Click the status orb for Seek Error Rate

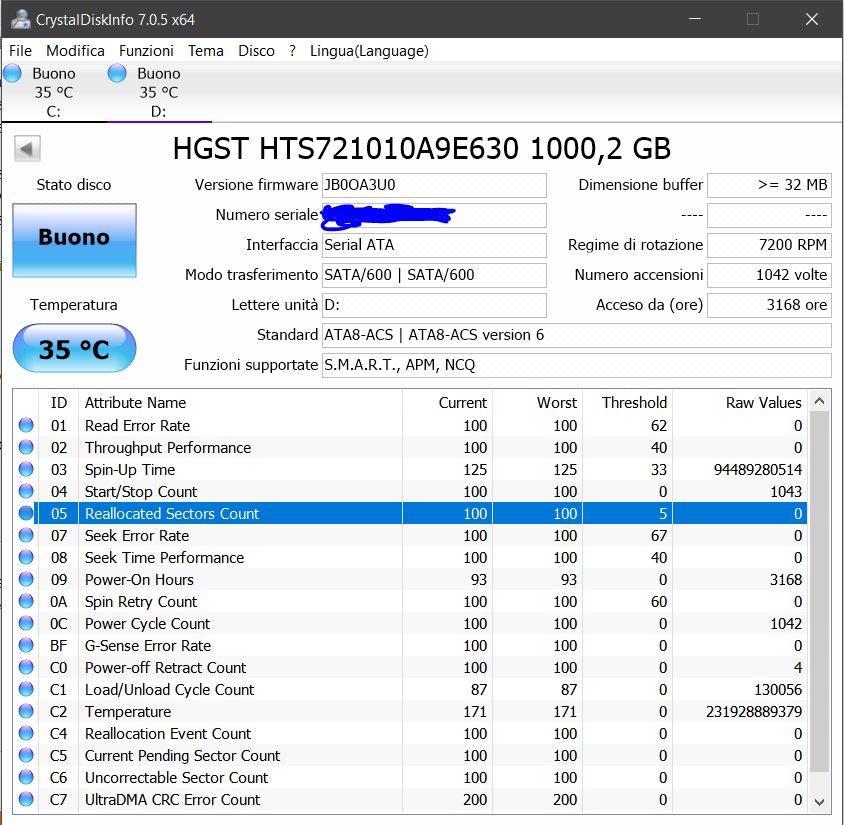click(x=26, y=535)
